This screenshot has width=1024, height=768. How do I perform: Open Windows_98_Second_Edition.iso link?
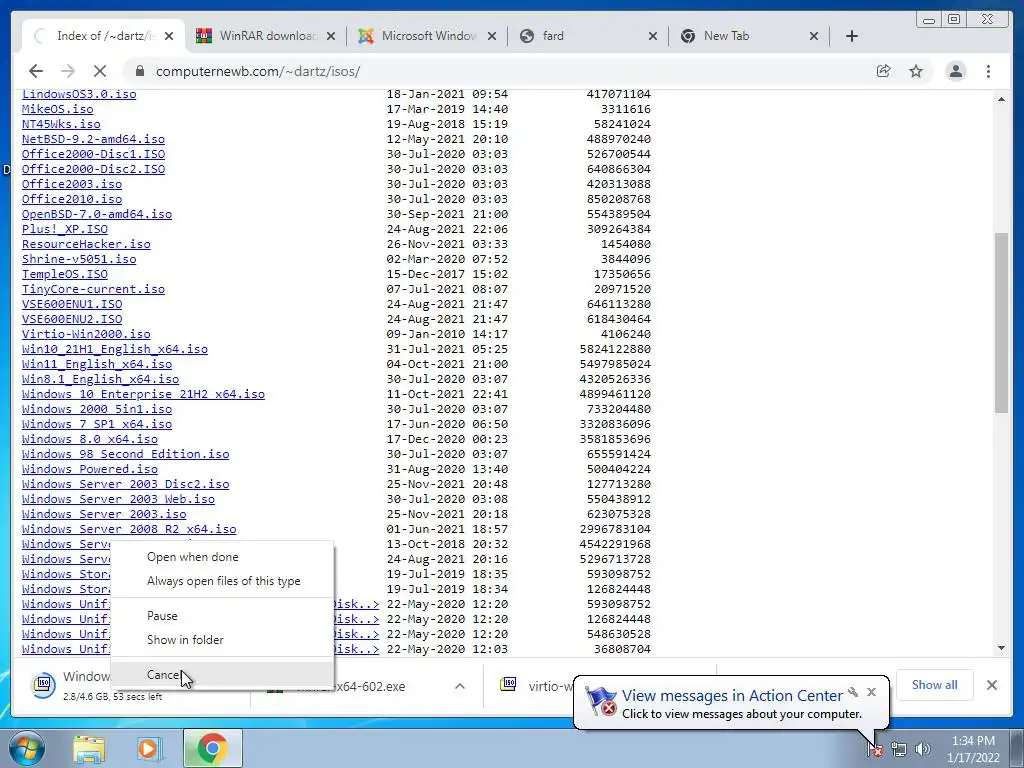[x=125, y=455]
